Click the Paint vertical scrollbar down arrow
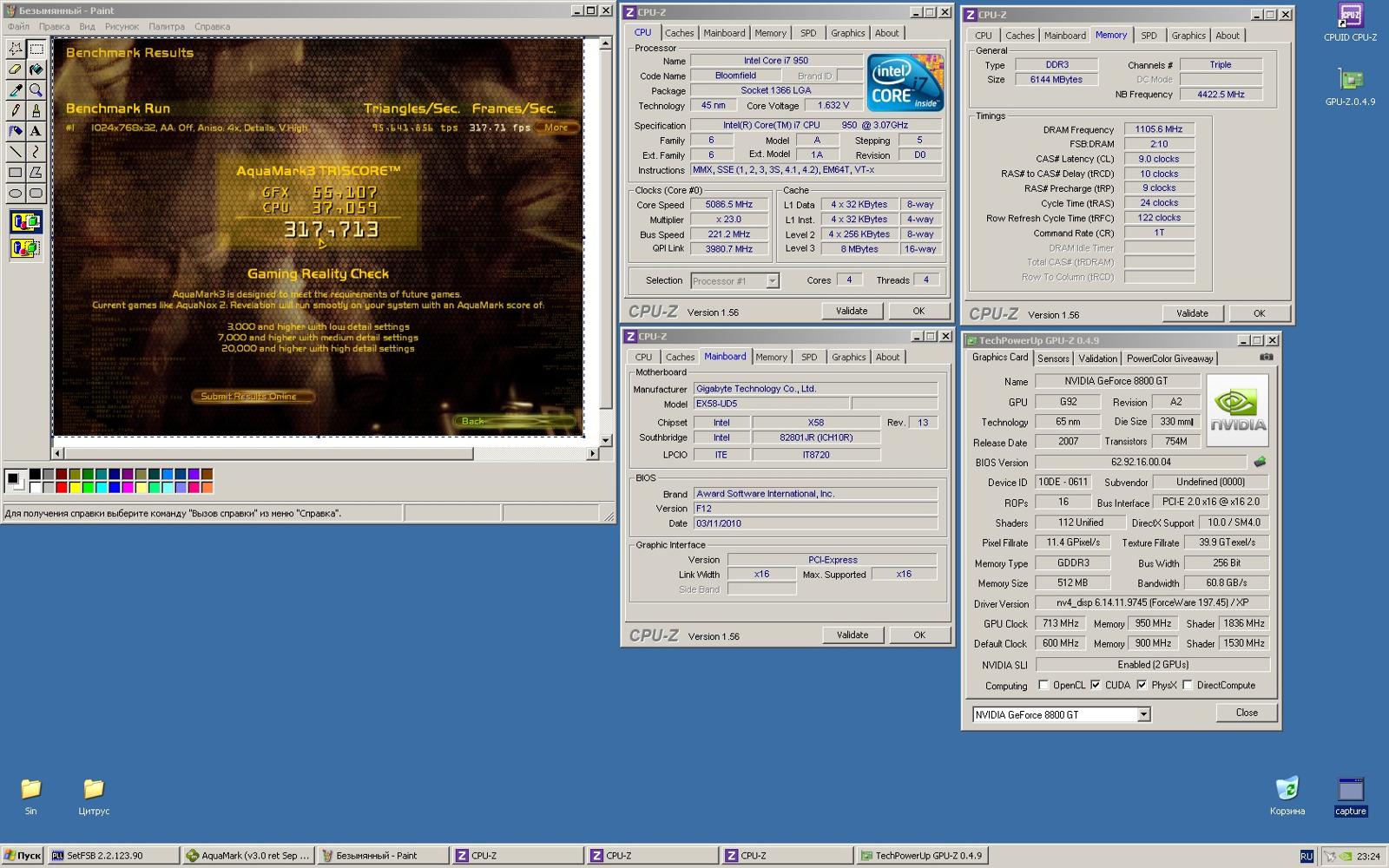 tap(606, 440)
